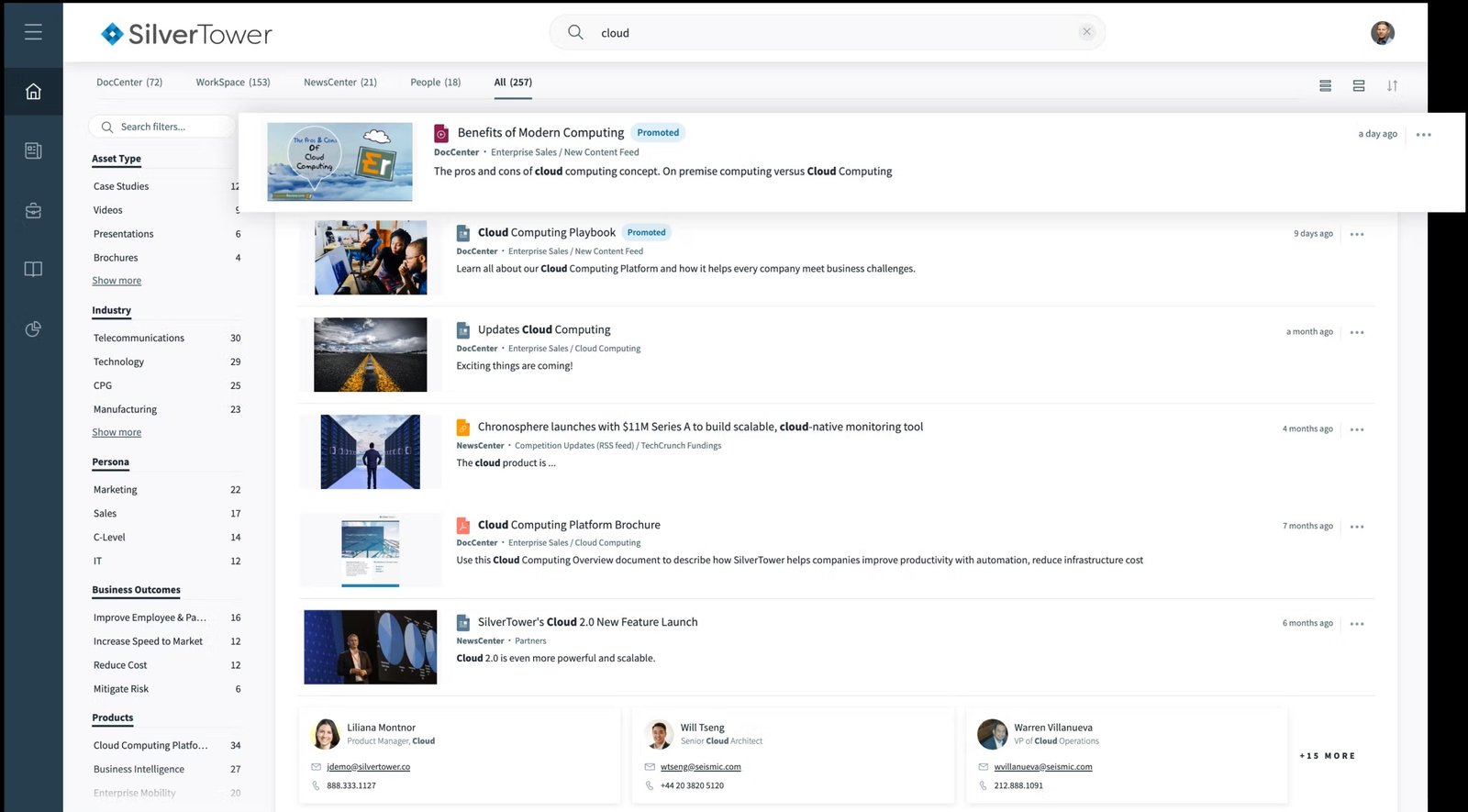The height and width of the screenshot is (812, 1468).
Task: Show more Industry filters
Action: click(x=117, y=432)
